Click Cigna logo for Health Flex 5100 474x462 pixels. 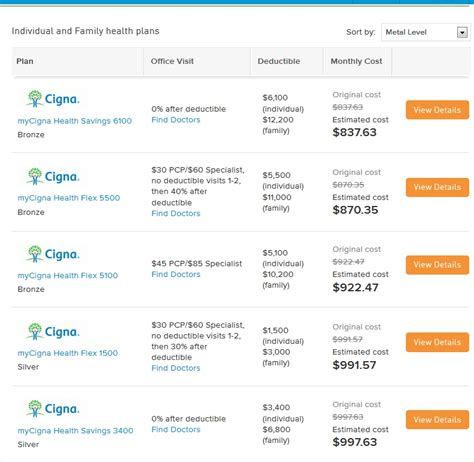click(53, 254)
